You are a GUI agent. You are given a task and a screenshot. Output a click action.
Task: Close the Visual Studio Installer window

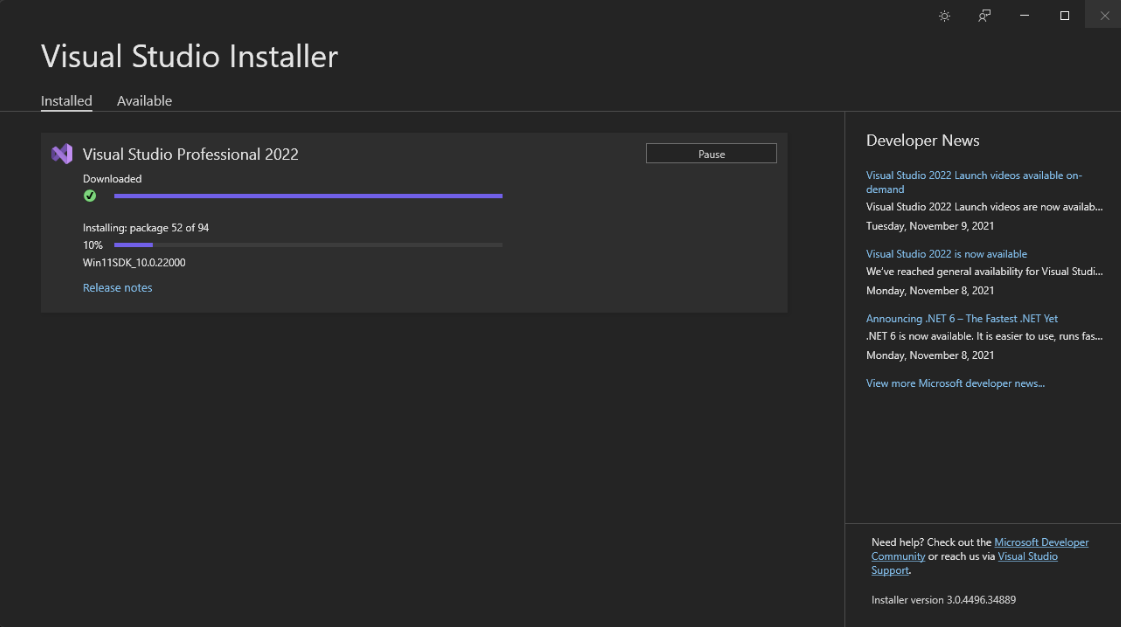click(1104, 16)
